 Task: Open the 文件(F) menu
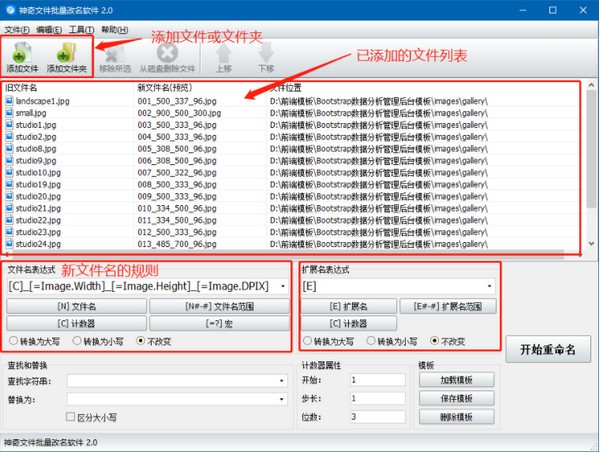click(17, 29)
